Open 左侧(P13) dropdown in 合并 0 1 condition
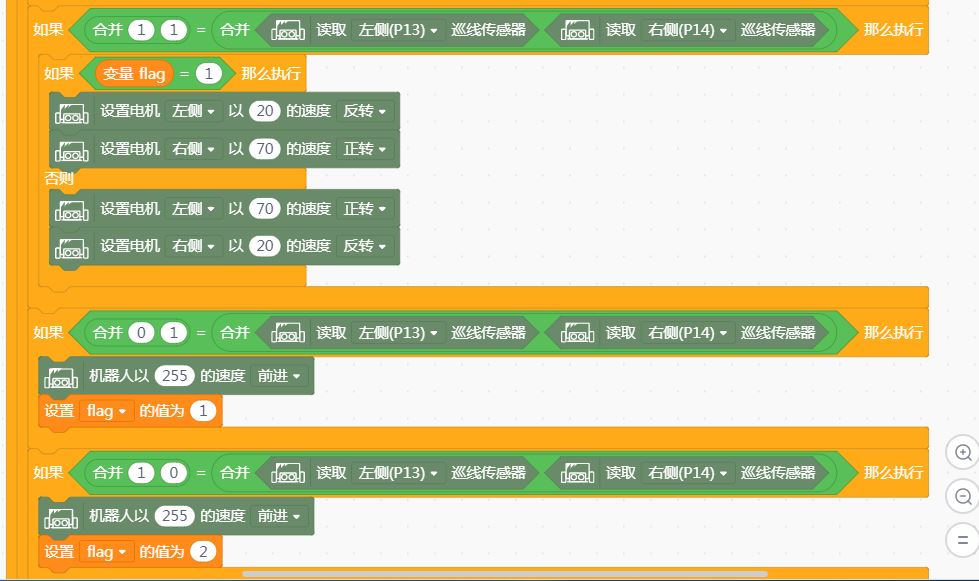Screen dimensions: 979x581 [x=398, y=332]
